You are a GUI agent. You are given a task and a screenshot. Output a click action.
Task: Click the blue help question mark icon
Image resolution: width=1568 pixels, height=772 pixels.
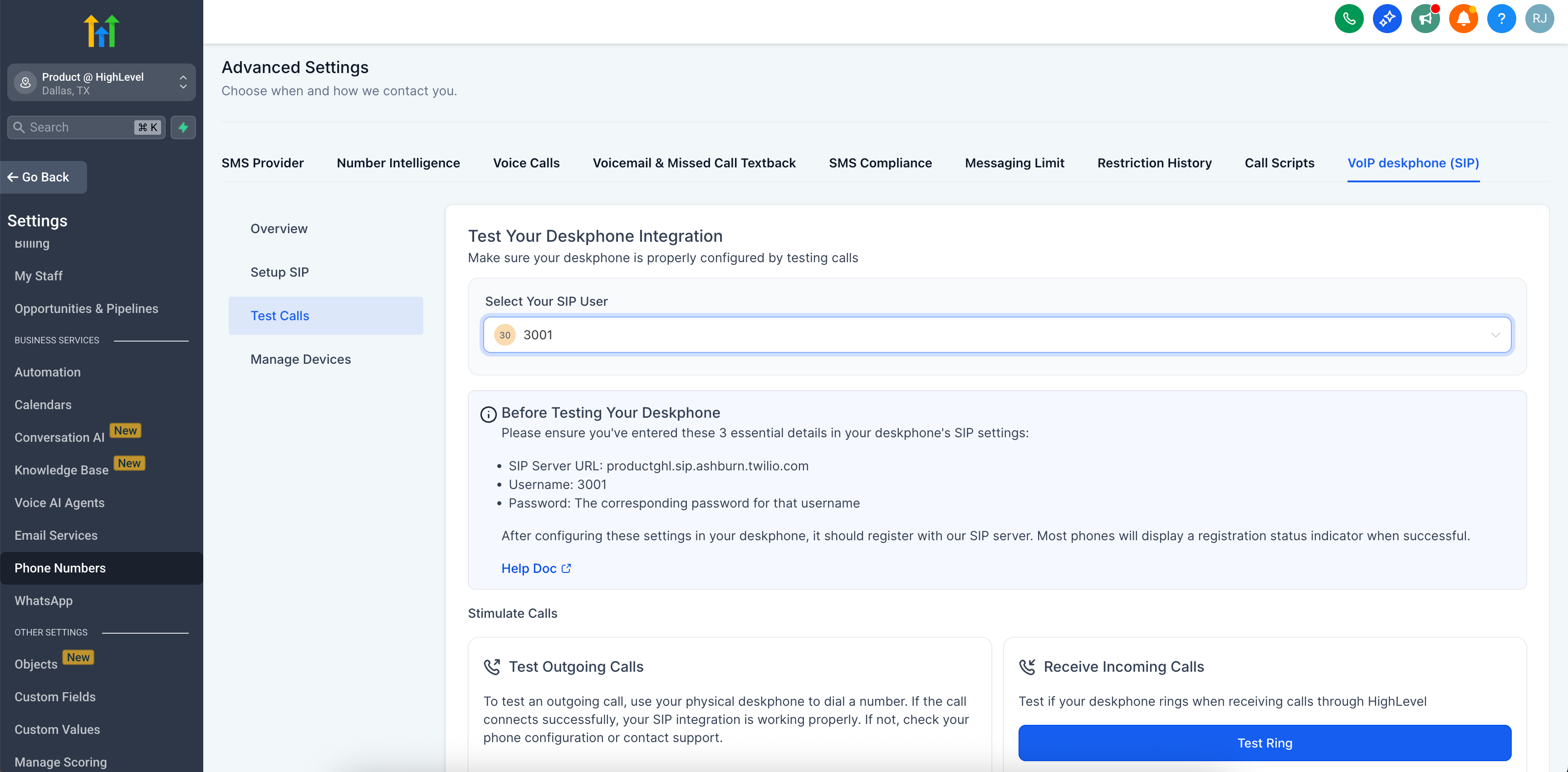pyautogui.click(x=1501, y=19)
